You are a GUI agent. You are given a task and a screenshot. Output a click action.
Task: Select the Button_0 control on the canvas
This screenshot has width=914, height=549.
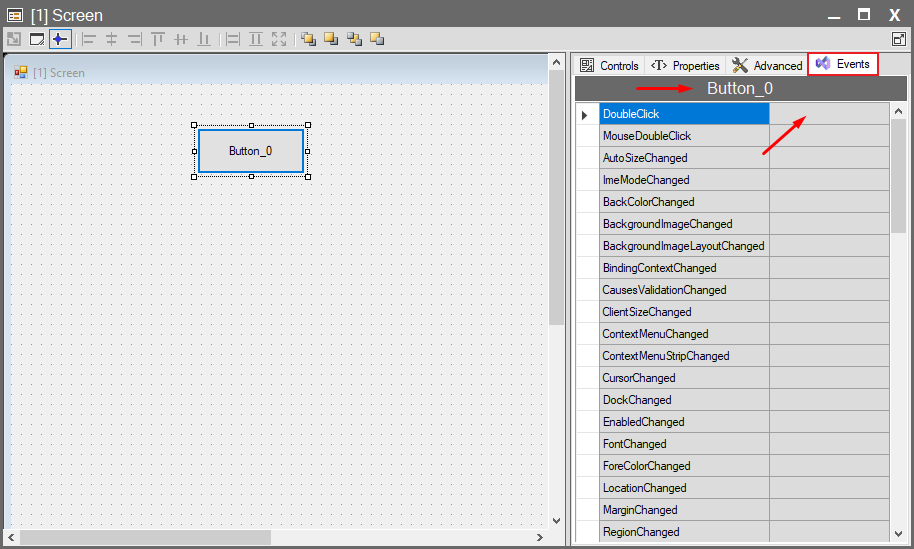(251, 151)
